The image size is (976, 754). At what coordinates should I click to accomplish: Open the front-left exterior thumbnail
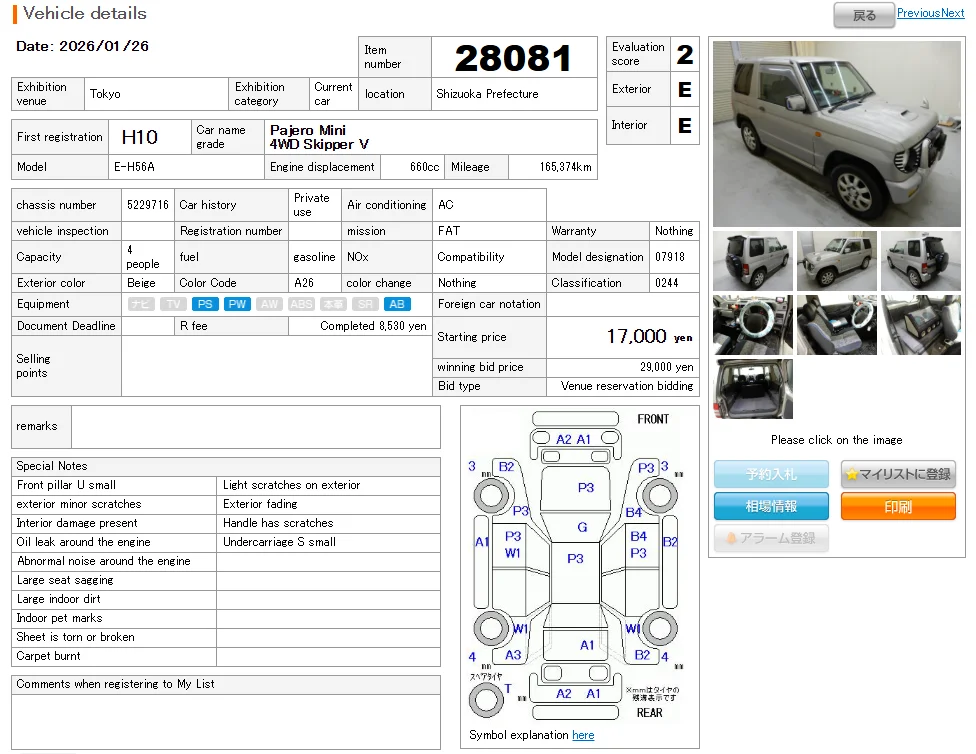point(837,261)
